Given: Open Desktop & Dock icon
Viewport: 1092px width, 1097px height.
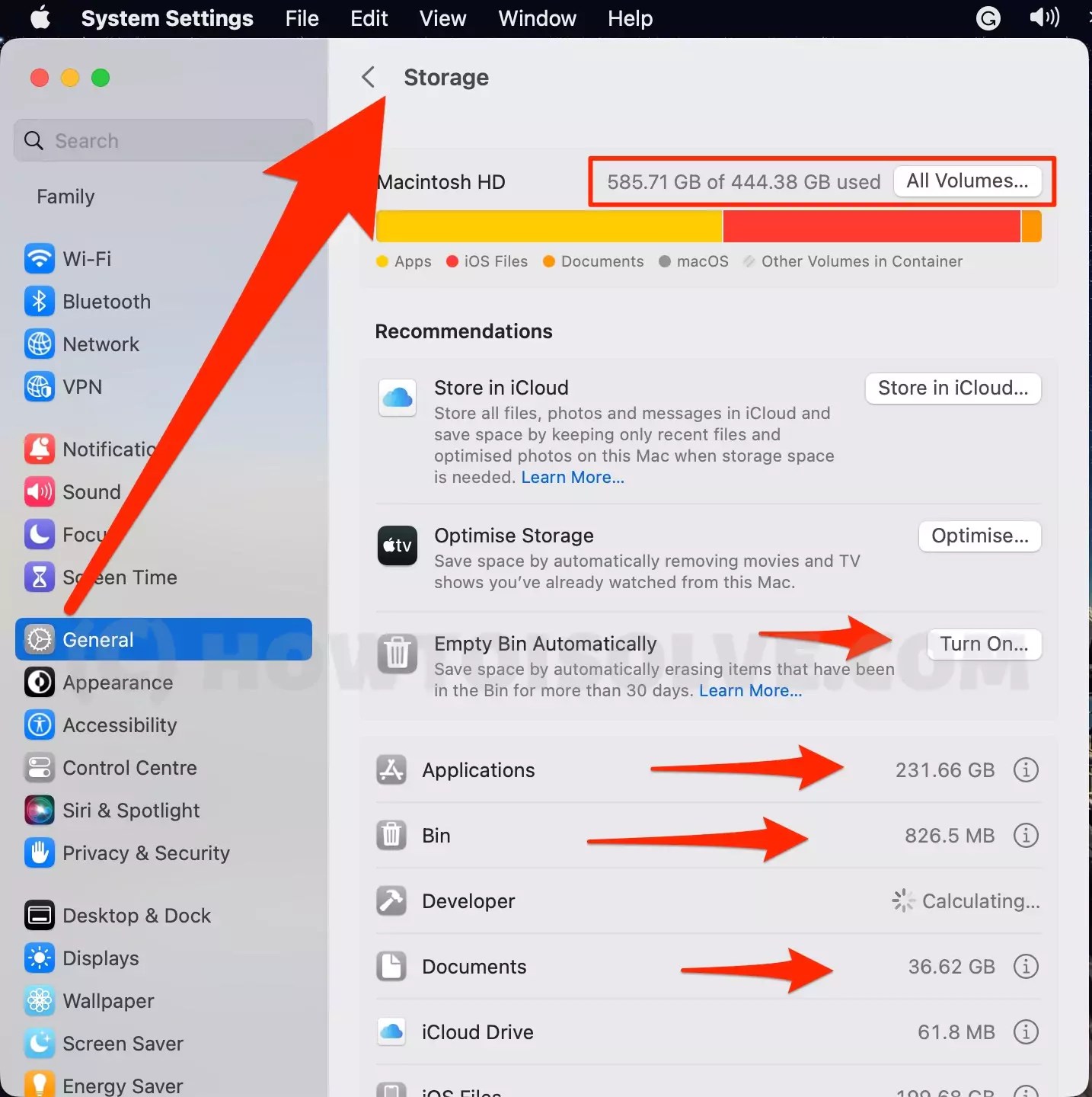Looking at the screenshot, I should 39,916.
